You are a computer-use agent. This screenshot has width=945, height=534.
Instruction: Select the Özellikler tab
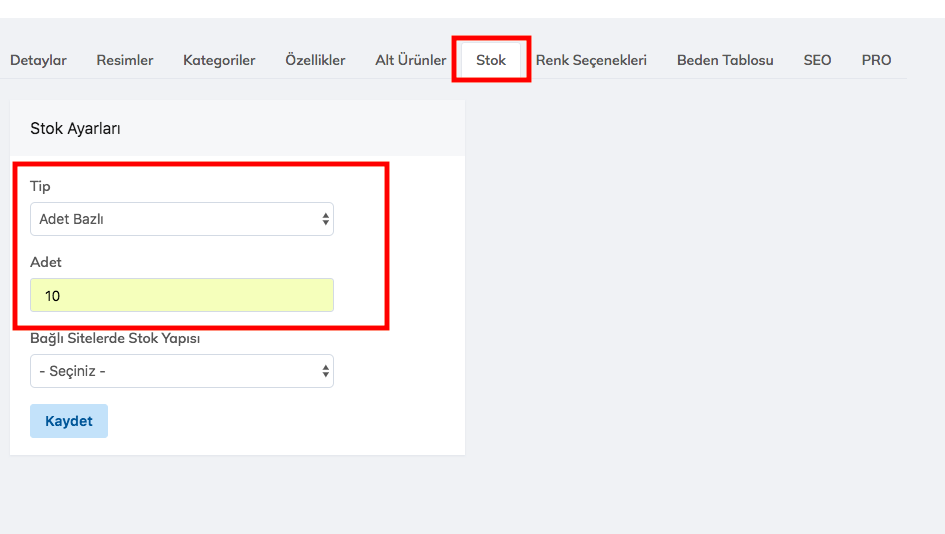pyautogui.click(x=315, y=60)
